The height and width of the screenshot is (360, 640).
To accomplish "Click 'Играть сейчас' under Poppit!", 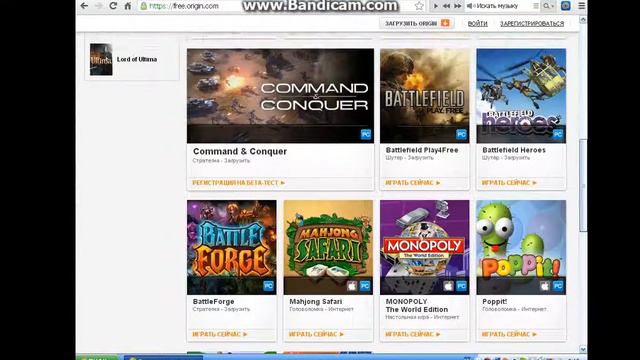I will (x=509, y=334).
